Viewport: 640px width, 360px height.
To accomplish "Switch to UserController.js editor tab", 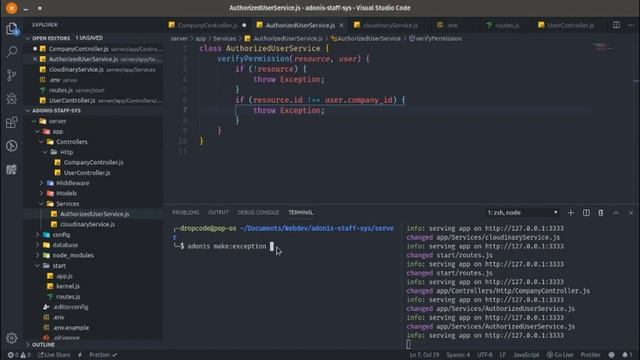I will tap(570, 25).
